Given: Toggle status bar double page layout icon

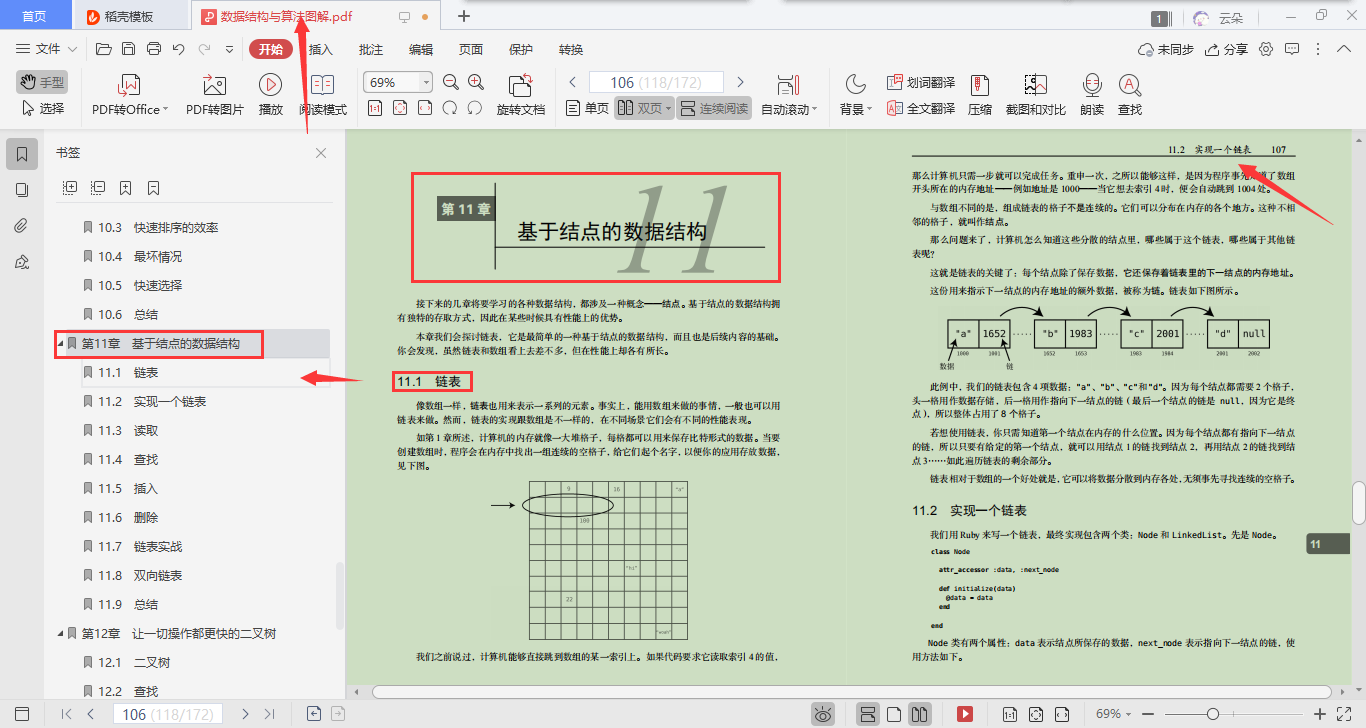Looking at the screenshot, I should pos(920,714).
